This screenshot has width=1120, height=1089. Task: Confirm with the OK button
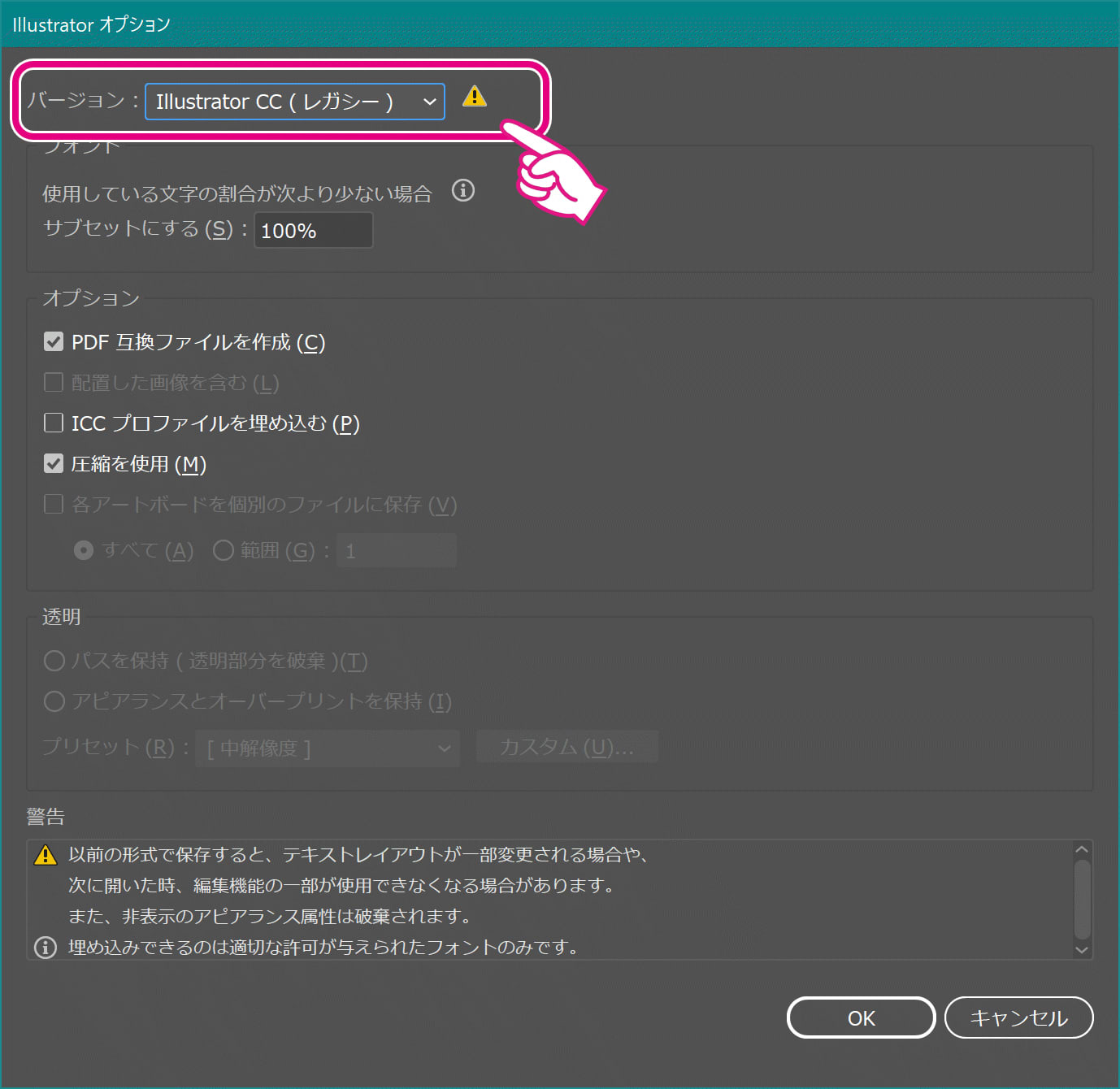click(862, 1017)
